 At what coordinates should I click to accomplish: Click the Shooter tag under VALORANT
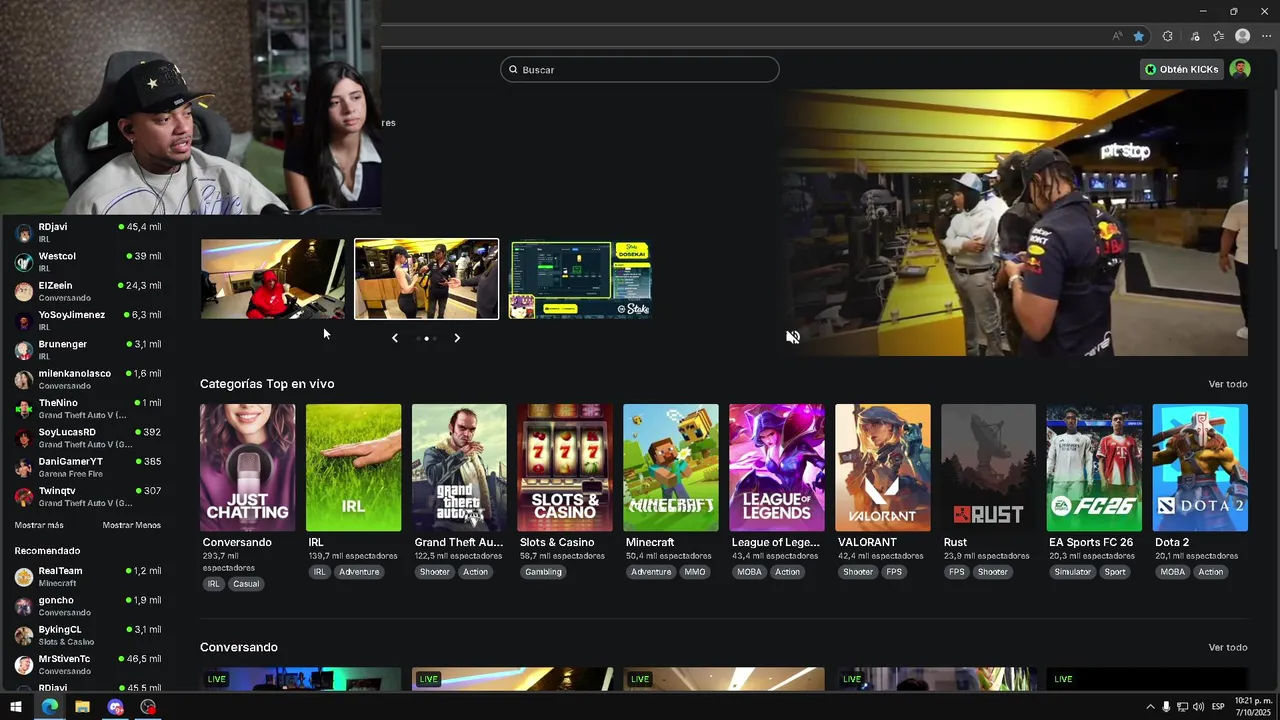(x=858, y=572)
